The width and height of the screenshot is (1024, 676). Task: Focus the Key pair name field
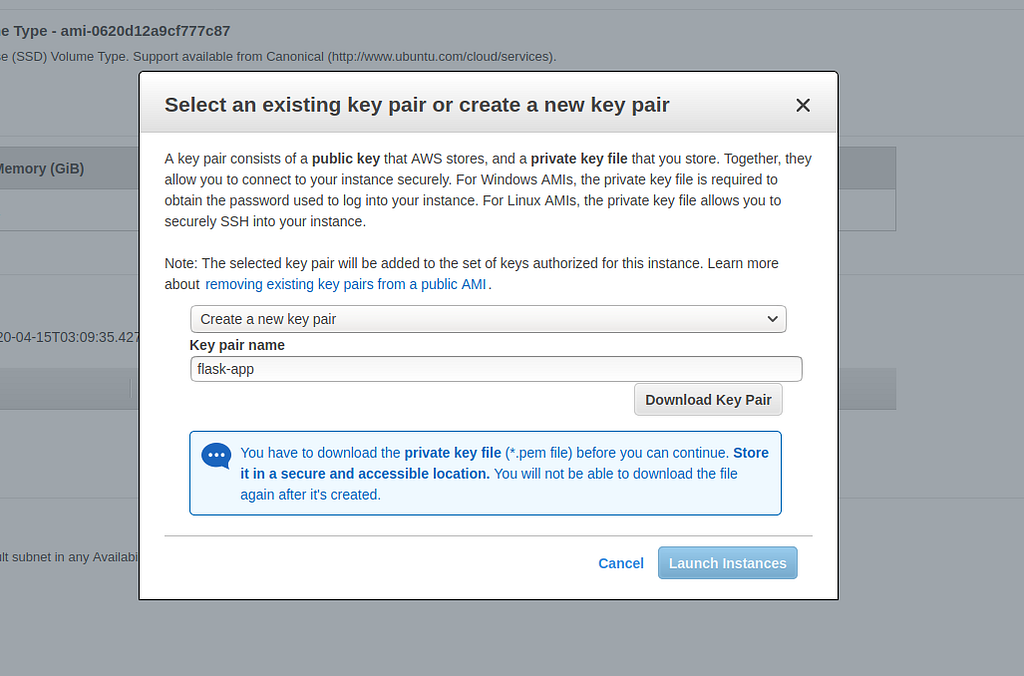click(x=496, y=369)
